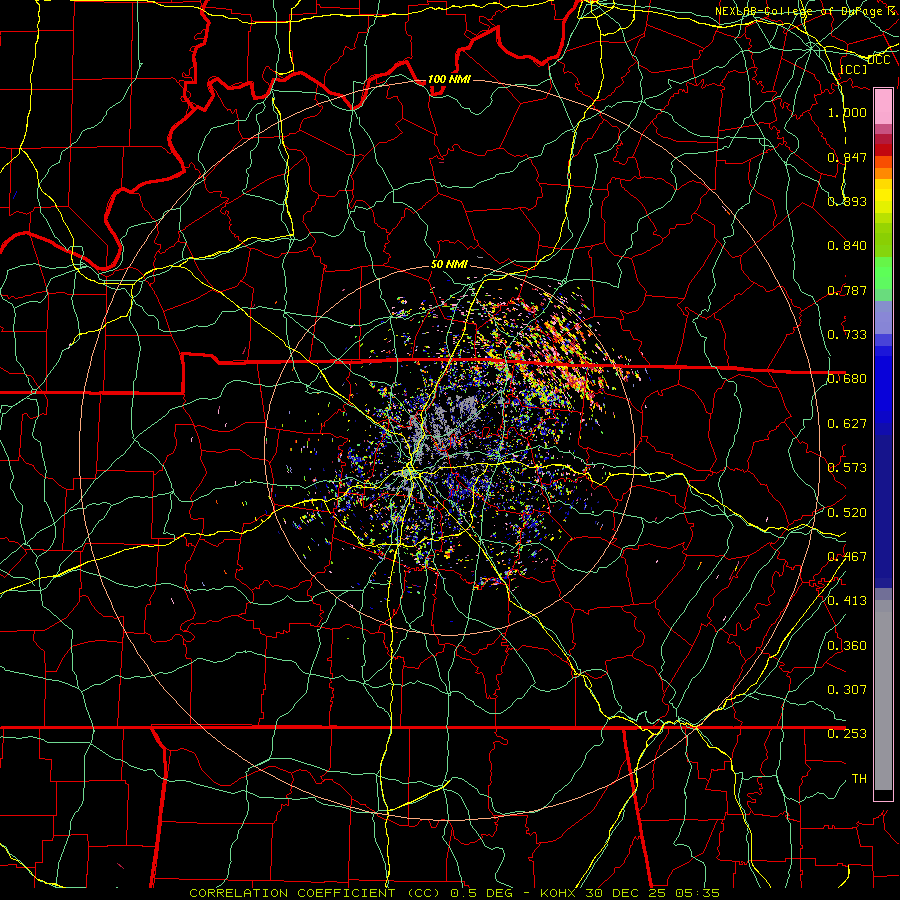Screen dimensions: 900x900
Task: Click the bright green band on the scale
Action: coord(883,273)
